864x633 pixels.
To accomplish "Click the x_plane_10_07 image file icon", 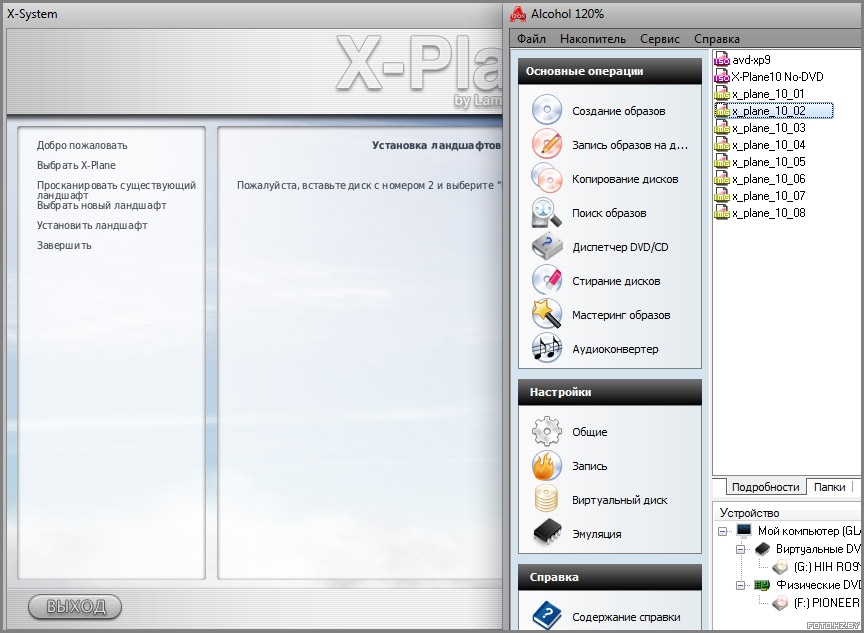I will point(721,196).
